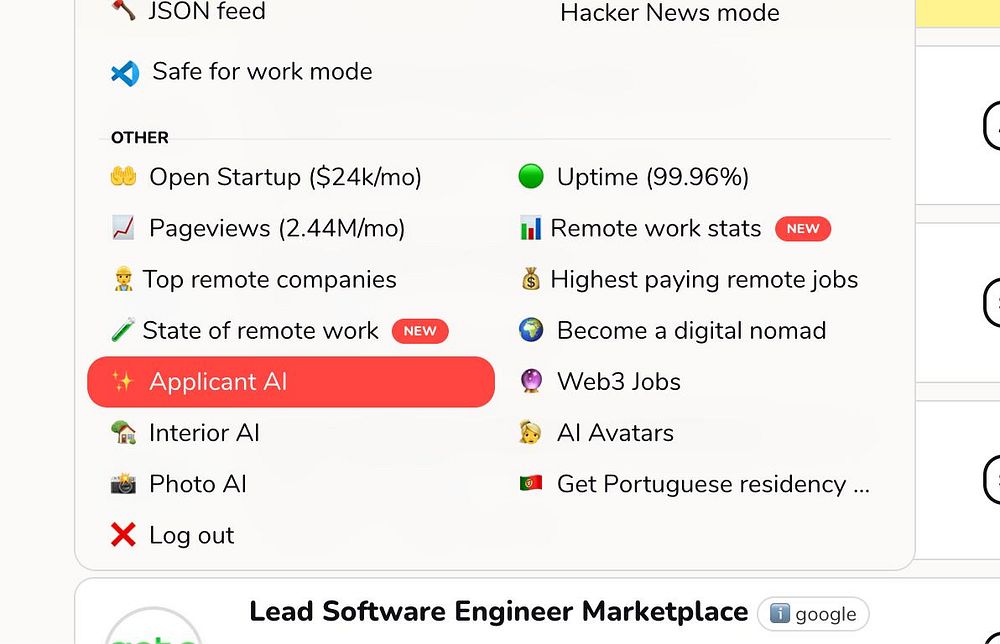
Task: Click the globe icon beside Become a digital nomad
Action: click(531, 330)
